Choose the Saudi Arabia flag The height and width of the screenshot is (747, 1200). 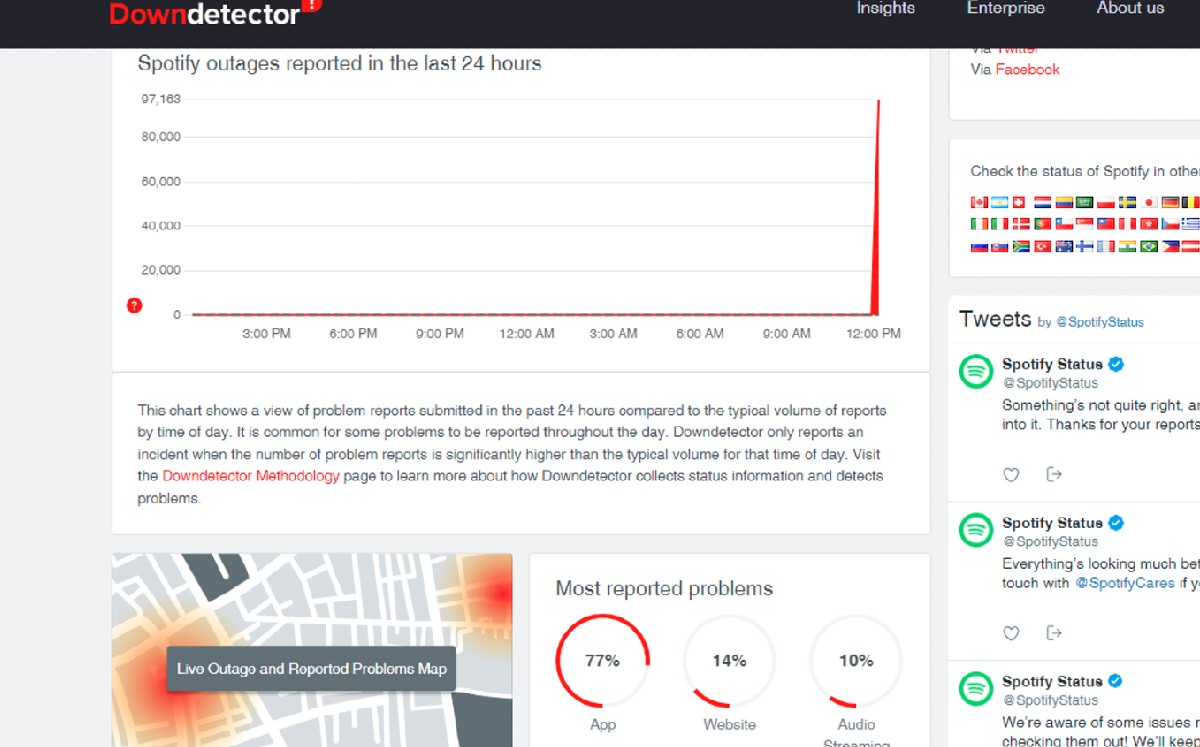coord(1085,202)
